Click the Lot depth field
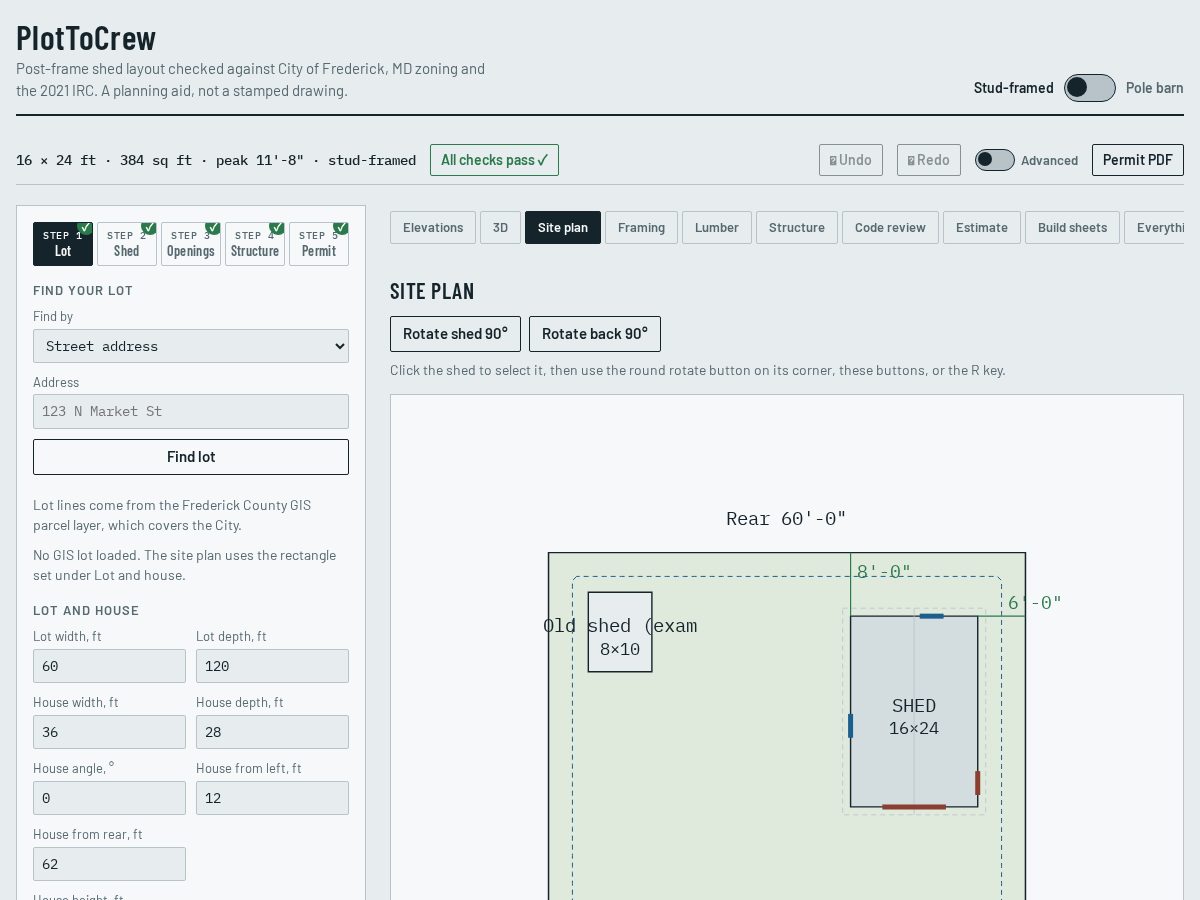The image size is (1200, 900). click(272, 666)
